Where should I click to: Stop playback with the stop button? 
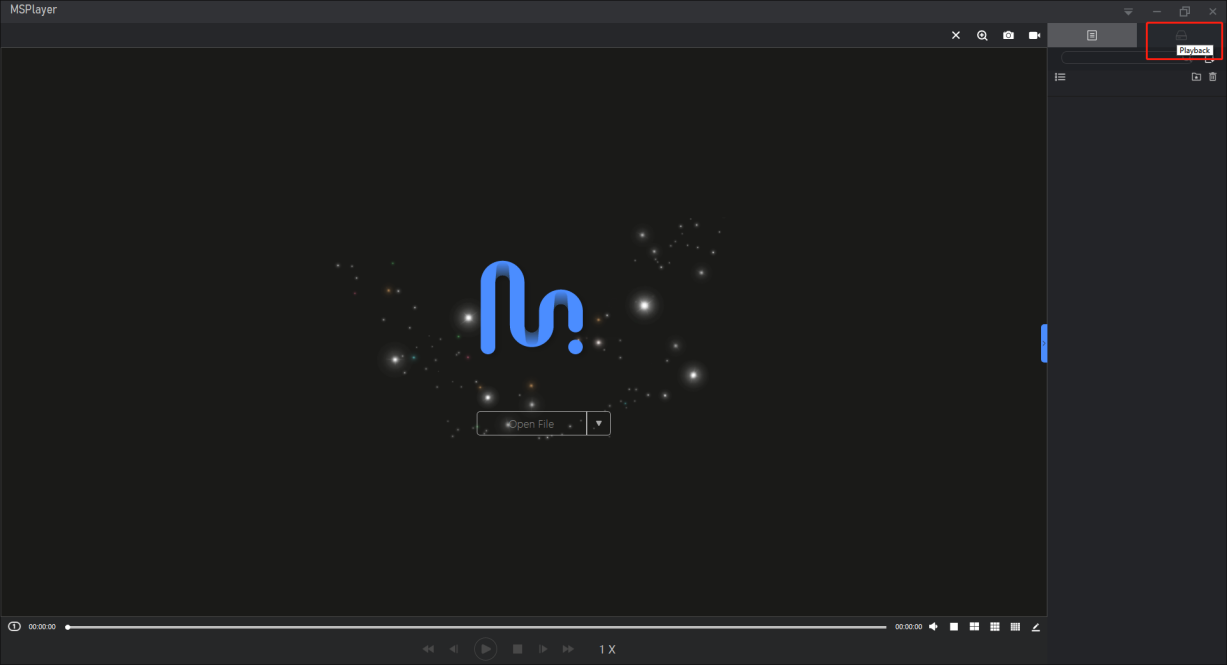(518, 649)
